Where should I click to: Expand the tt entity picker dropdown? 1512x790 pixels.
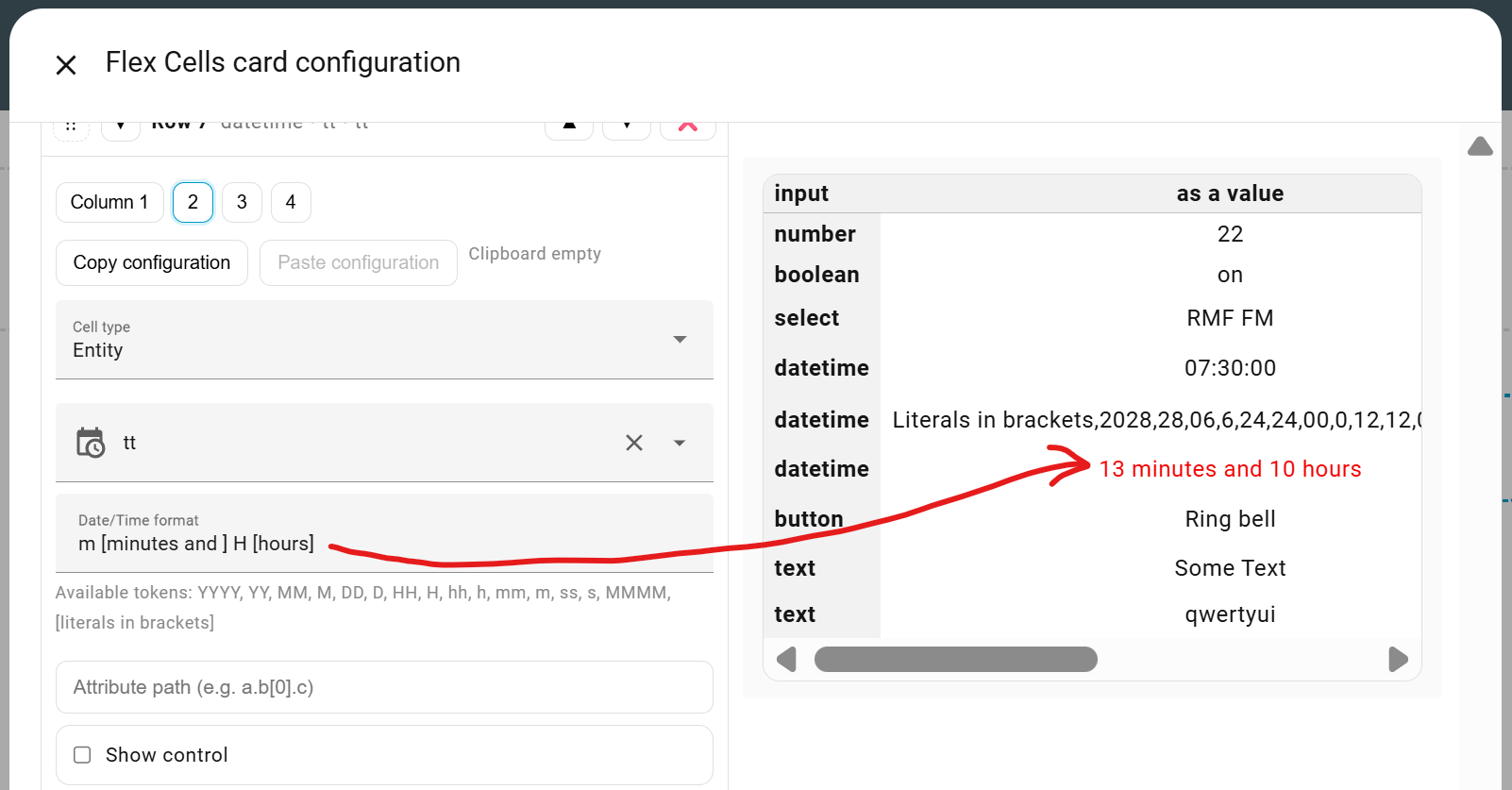tap(680, 443)
